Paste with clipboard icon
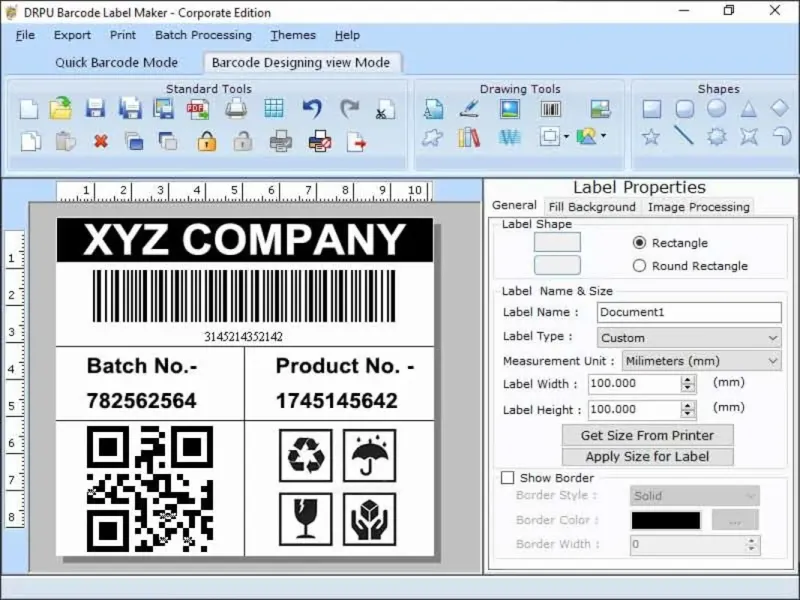Image resolution: width=800 pixels, height=600 pixels. point(65,141)
